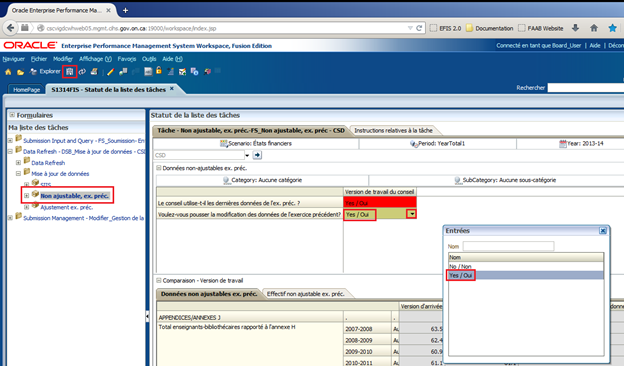Close the S1314FIS task list tab
The width and height of the screenshot is (624, 367).
coord(172,89)
